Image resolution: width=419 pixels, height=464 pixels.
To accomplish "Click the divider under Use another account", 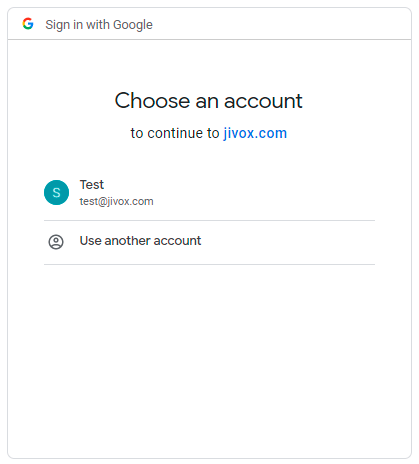I will [x=209, y=265].
